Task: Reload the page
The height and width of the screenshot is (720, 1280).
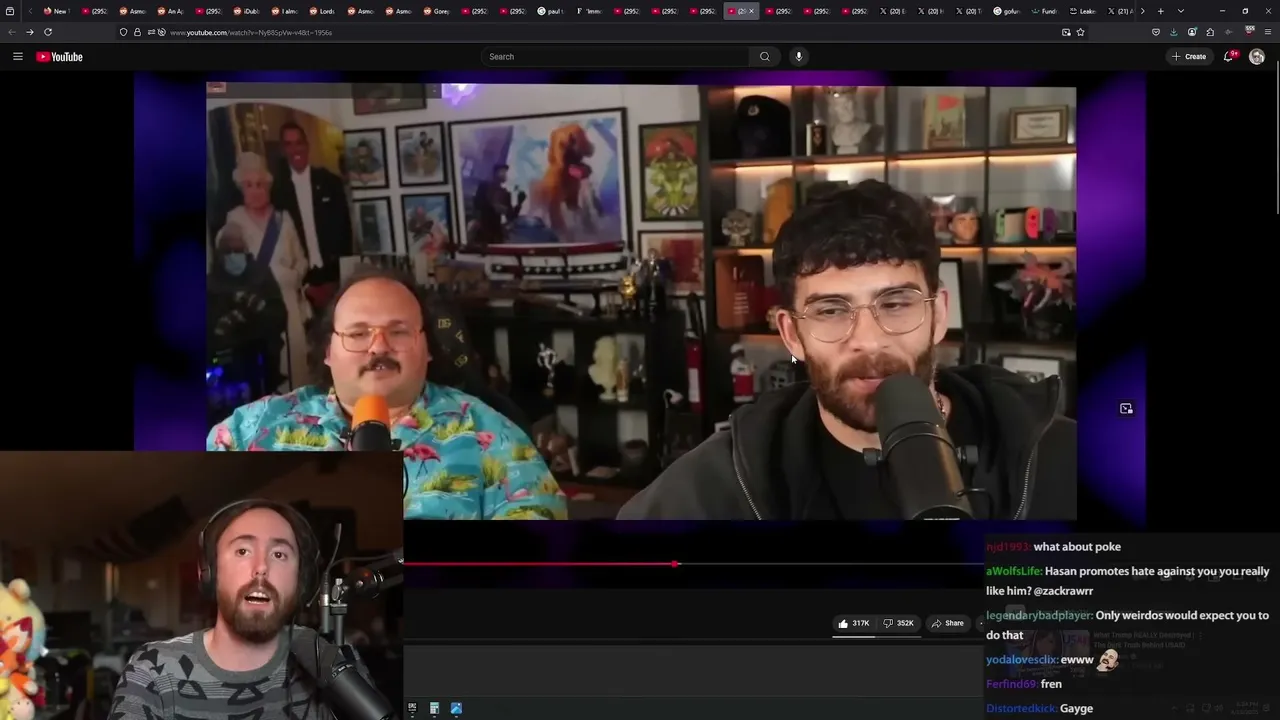Action: point(48,32)
